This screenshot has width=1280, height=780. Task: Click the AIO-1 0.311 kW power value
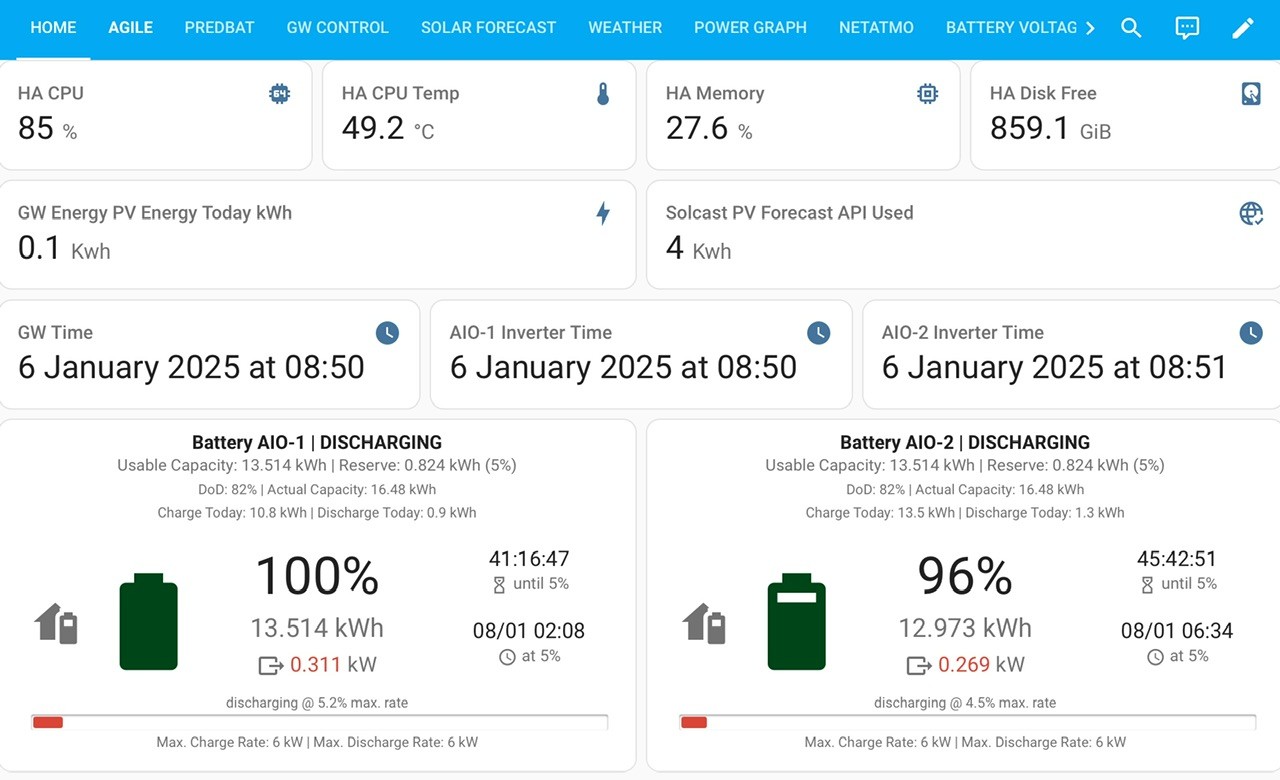point(316,664)
